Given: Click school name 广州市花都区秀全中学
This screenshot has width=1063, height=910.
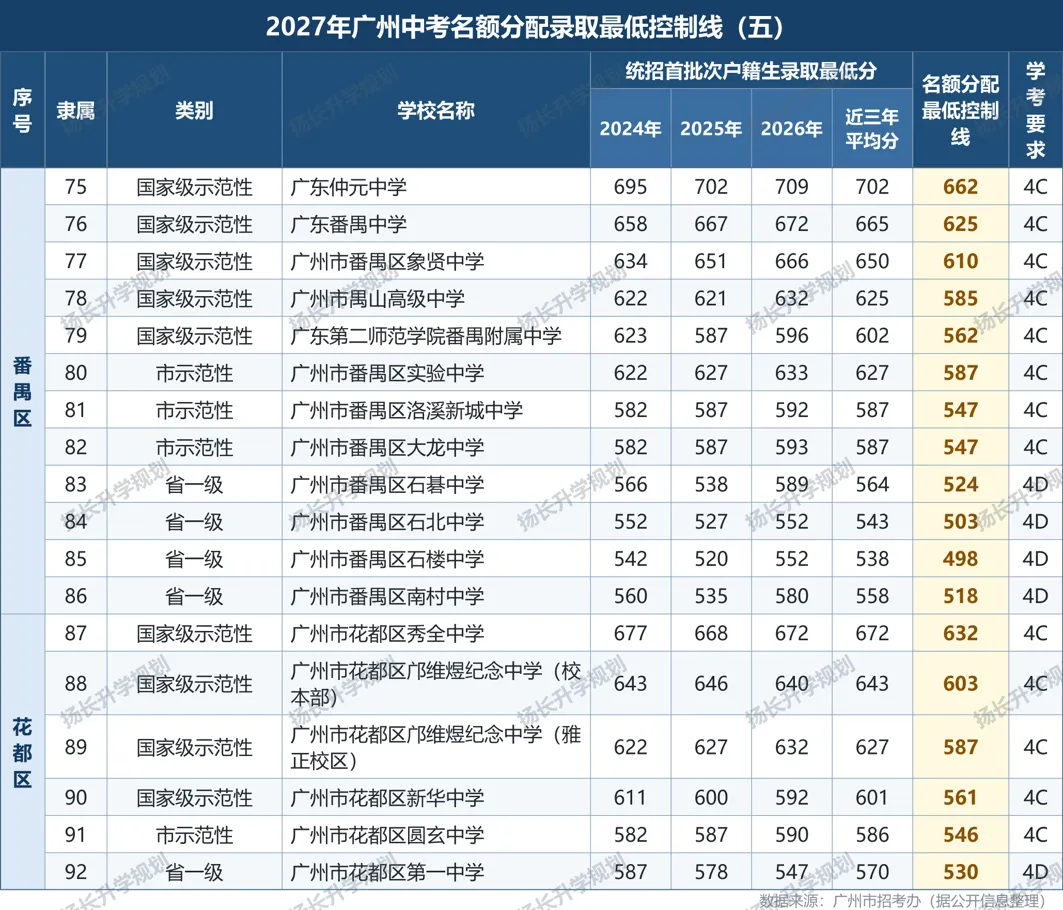Looking at the screenshot, I should 387,634.
